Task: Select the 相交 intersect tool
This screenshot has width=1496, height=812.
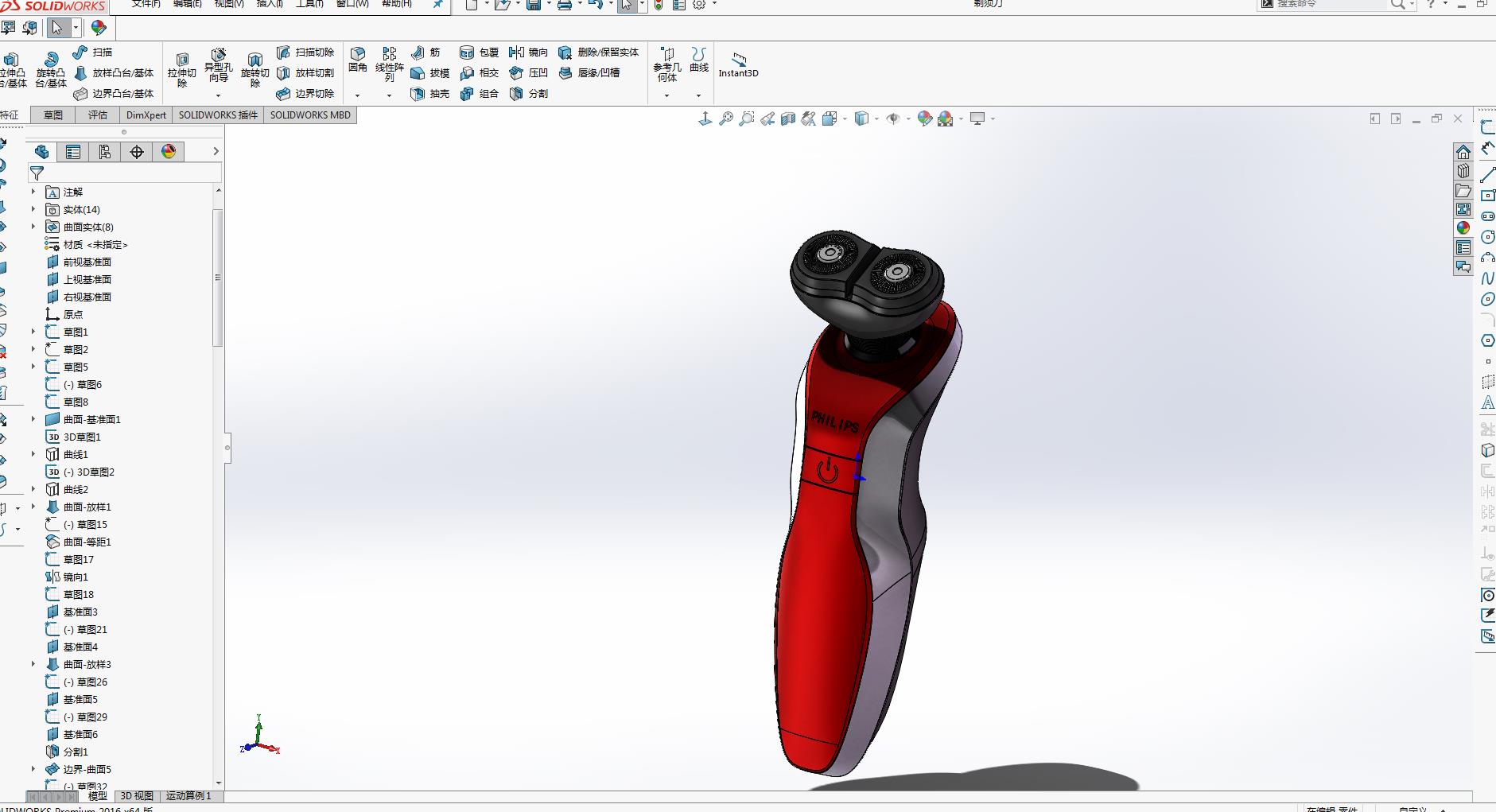Action: (x=480, y=73)
